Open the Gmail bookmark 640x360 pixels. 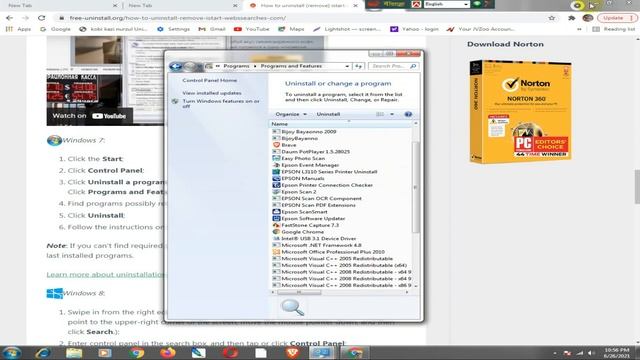(212, 29)
